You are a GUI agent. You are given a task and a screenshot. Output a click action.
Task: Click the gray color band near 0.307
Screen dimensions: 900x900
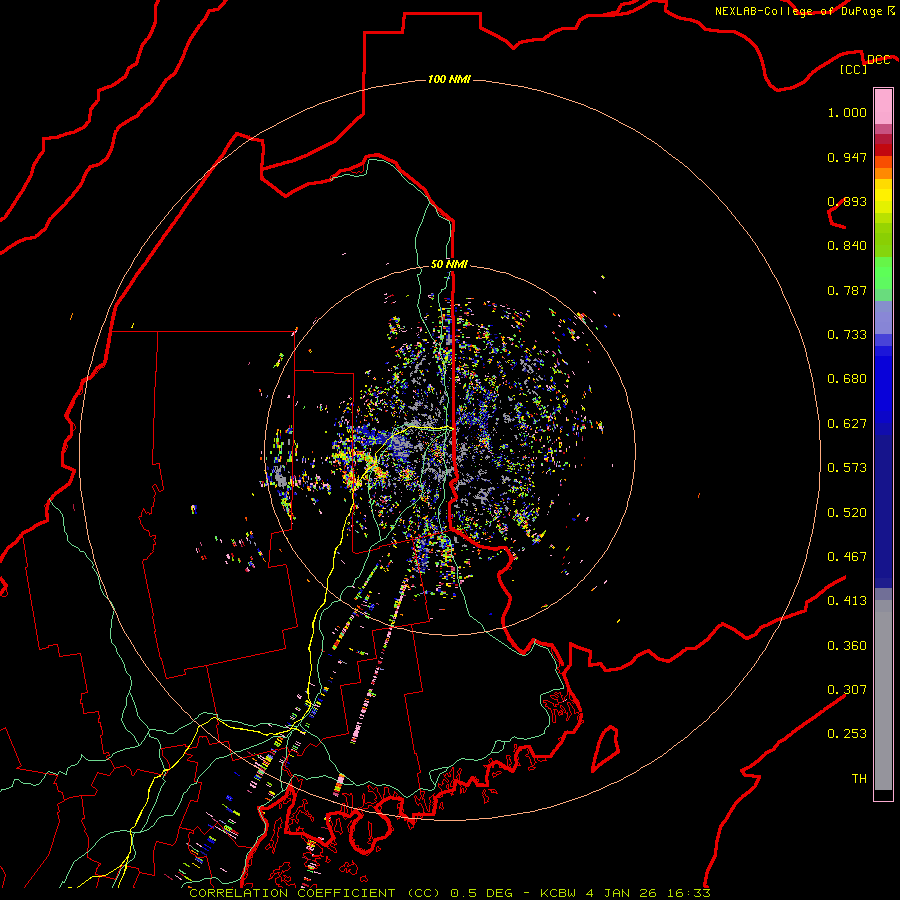point(883,695)
